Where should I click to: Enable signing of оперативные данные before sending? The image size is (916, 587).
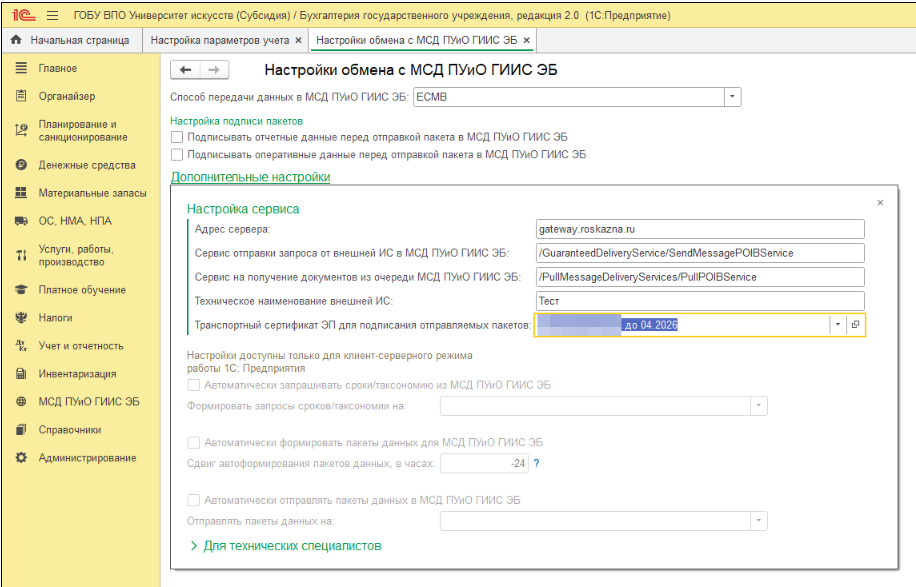(177, 155)
